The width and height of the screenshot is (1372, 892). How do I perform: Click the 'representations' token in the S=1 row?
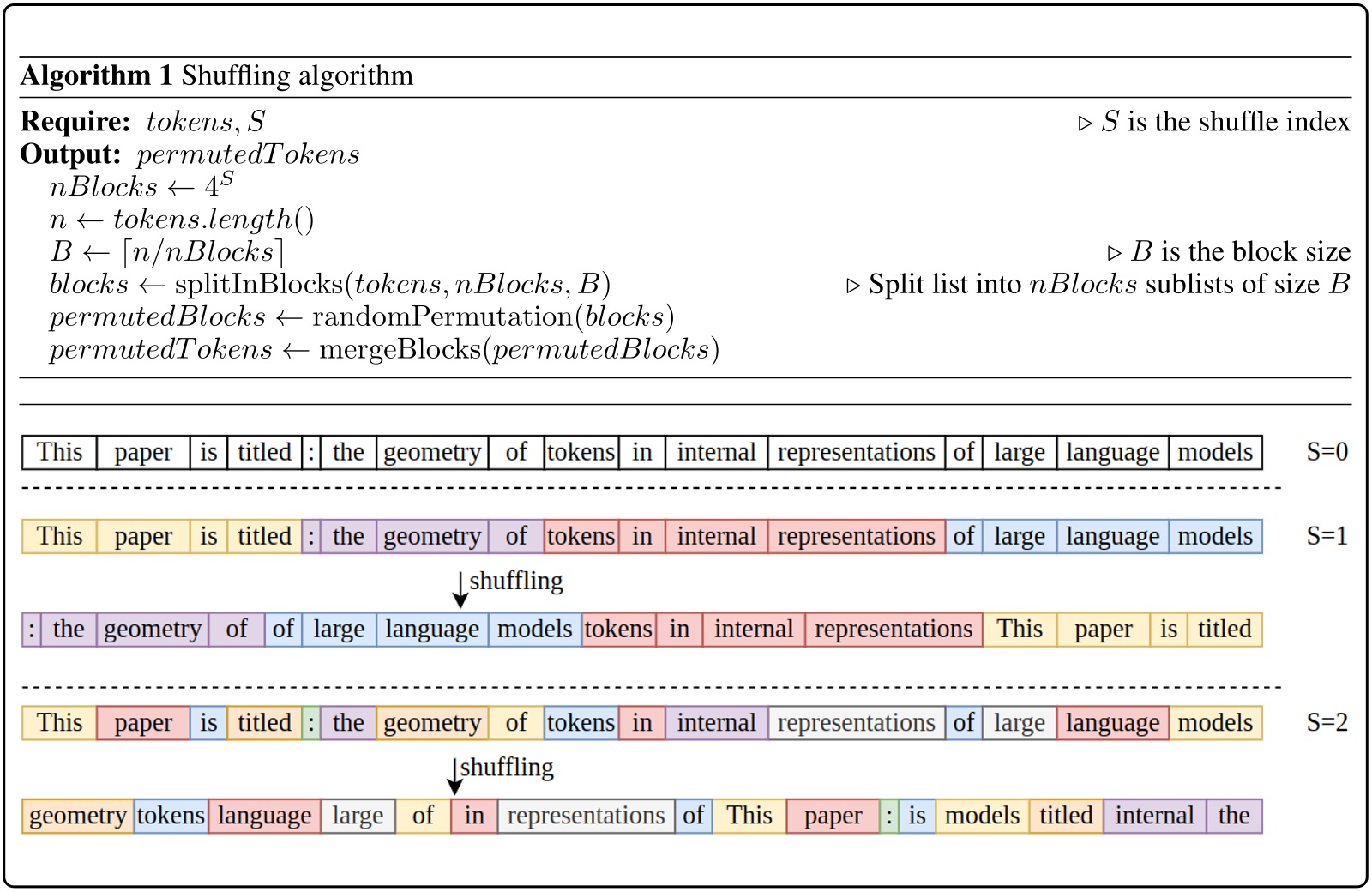(855, 535)
